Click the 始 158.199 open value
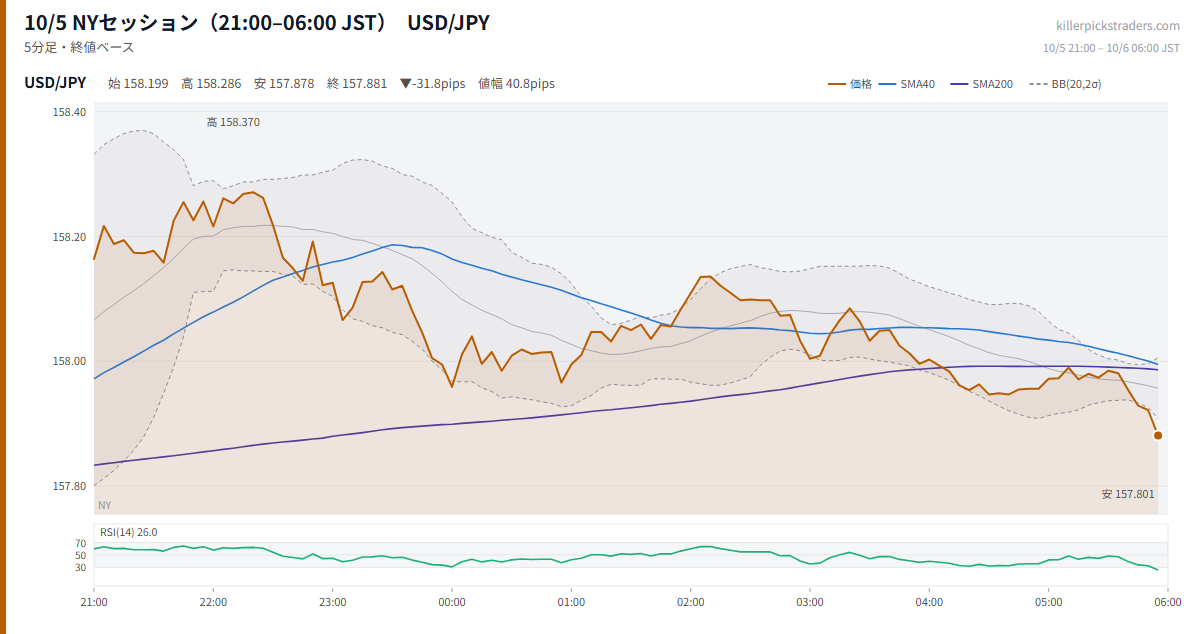This screenshot has height=634, width=1200. pos(138,84)
